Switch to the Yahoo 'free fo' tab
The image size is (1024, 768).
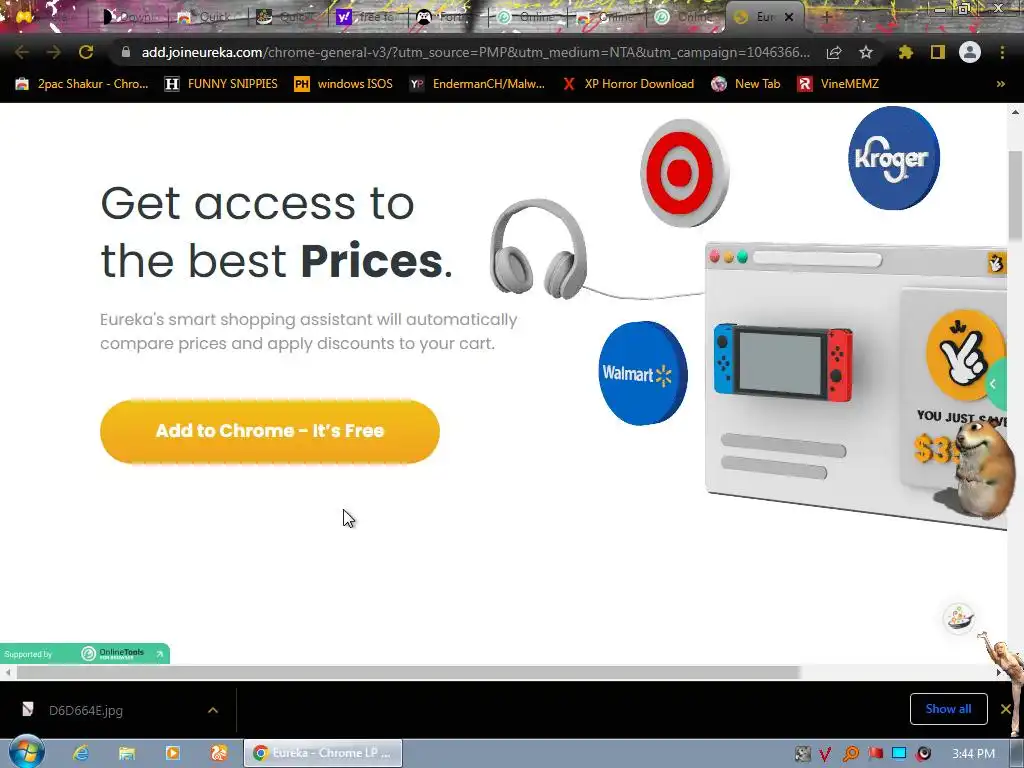(x=366, y=17)
